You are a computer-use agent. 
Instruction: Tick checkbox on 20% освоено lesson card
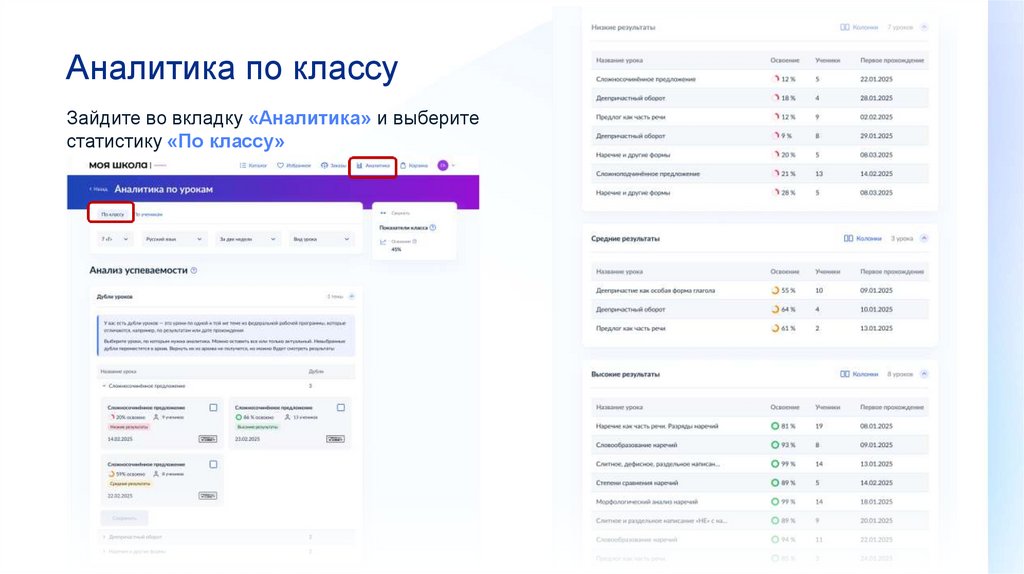click(213, 407)
